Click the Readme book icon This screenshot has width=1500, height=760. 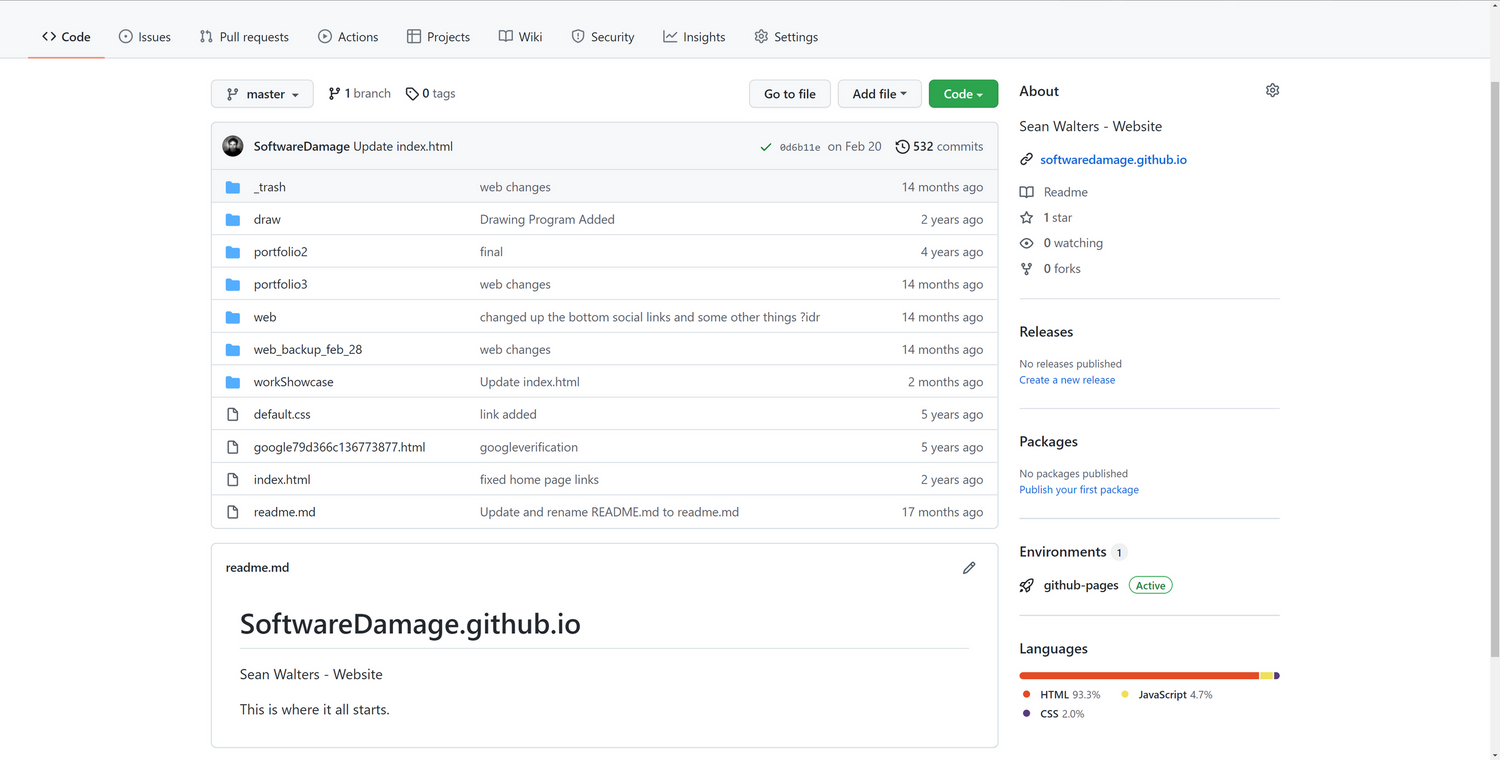click(x=1026, y=192)
